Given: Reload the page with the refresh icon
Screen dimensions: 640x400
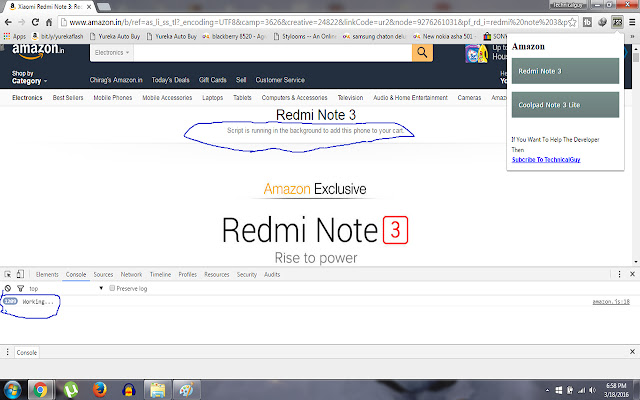Looking at the screenshot, I should click(35, 22).
